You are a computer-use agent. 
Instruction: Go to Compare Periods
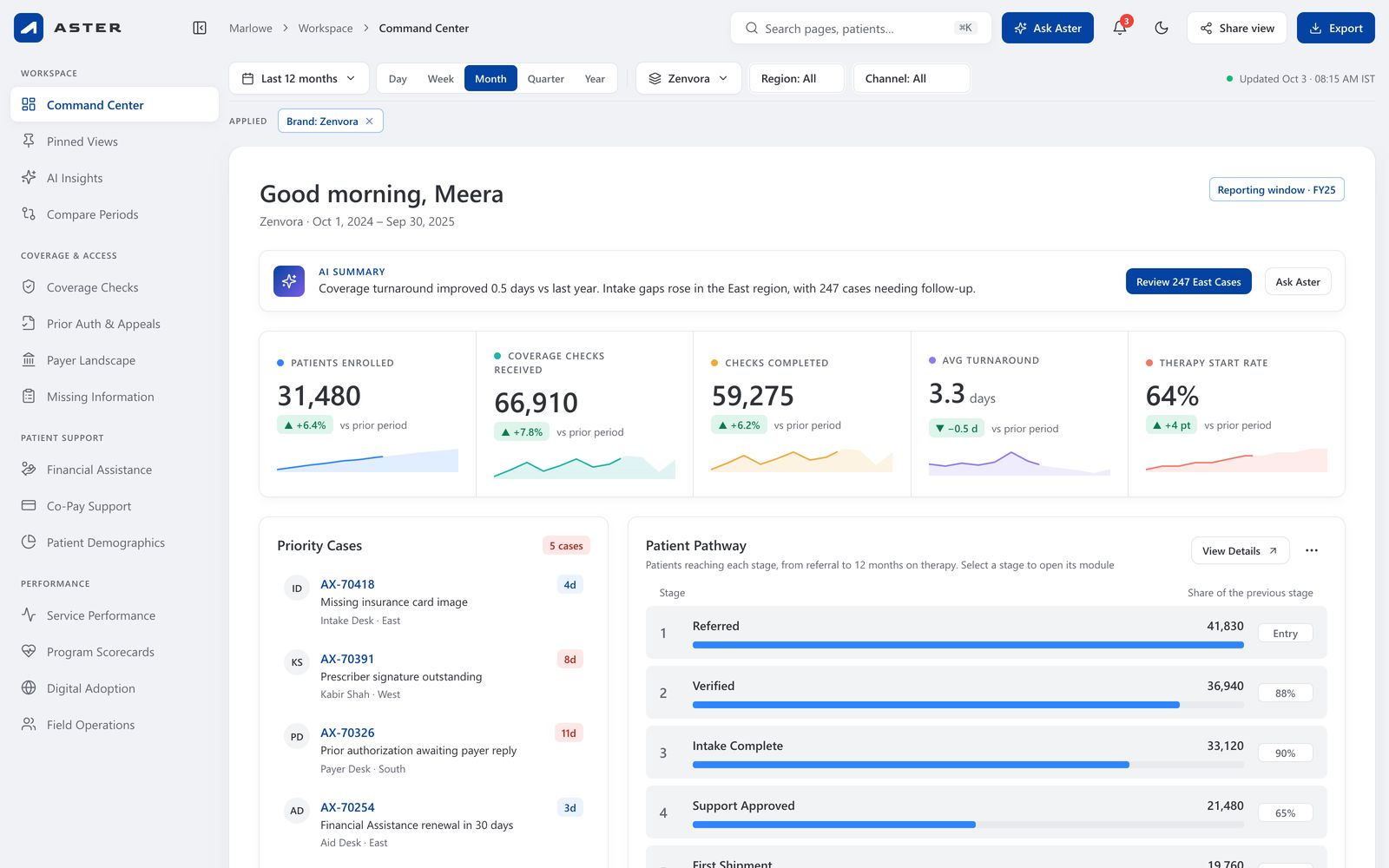[x=115, y=214]
